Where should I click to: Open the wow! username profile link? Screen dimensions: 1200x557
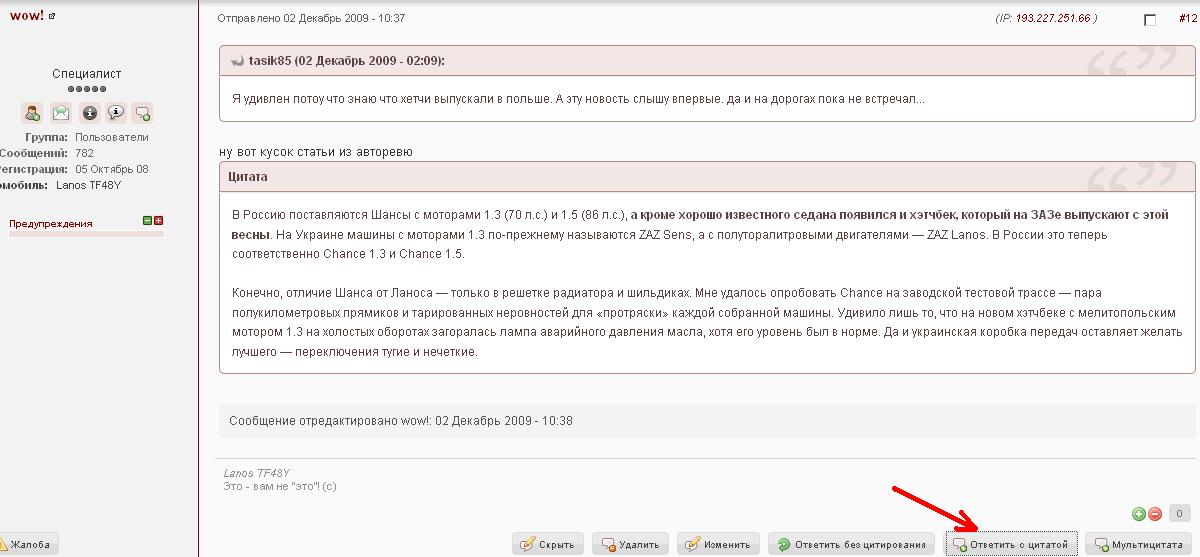pos(27,16)
